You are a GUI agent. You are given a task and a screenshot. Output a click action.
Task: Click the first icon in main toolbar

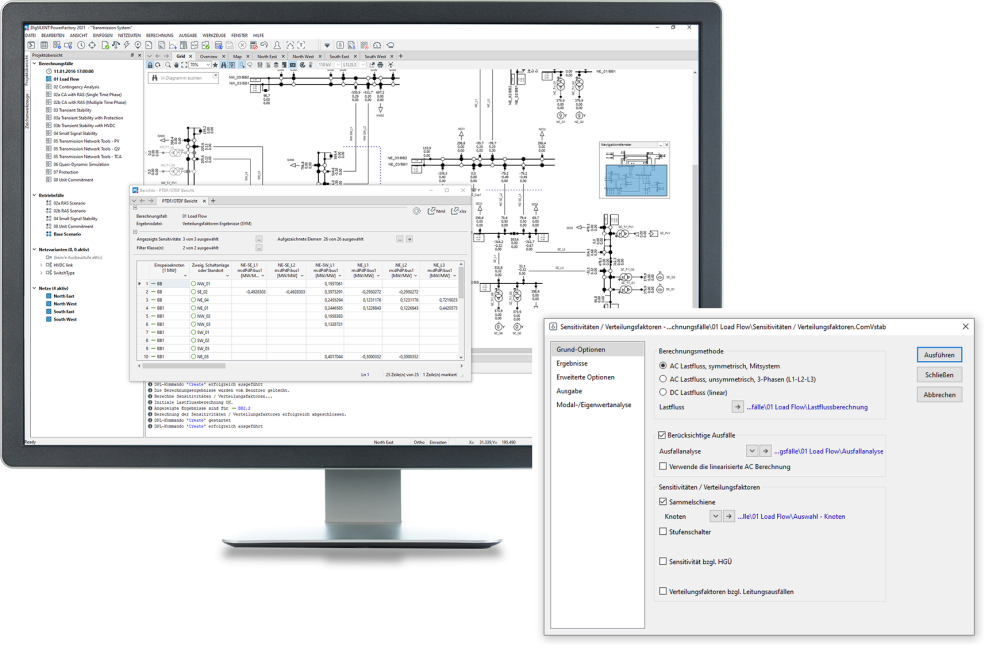click(x=31, y=45)
